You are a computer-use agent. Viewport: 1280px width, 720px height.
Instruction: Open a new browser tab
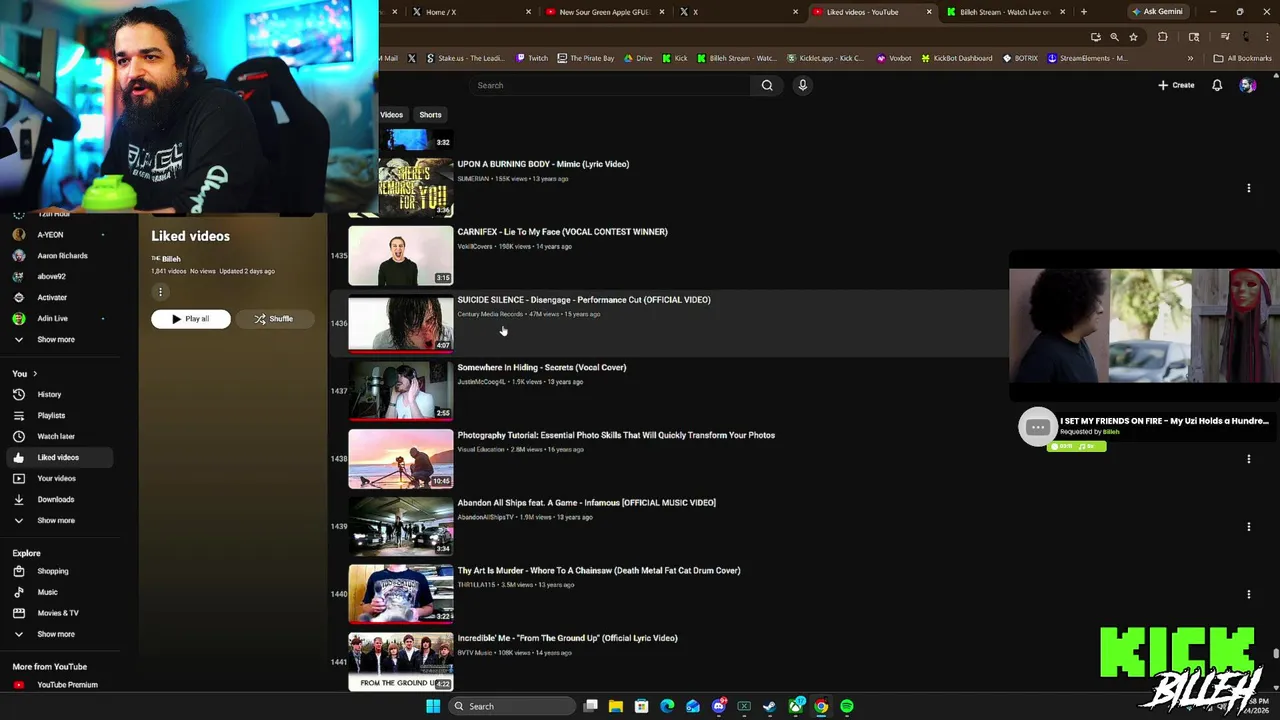(x=1083, y=12)
